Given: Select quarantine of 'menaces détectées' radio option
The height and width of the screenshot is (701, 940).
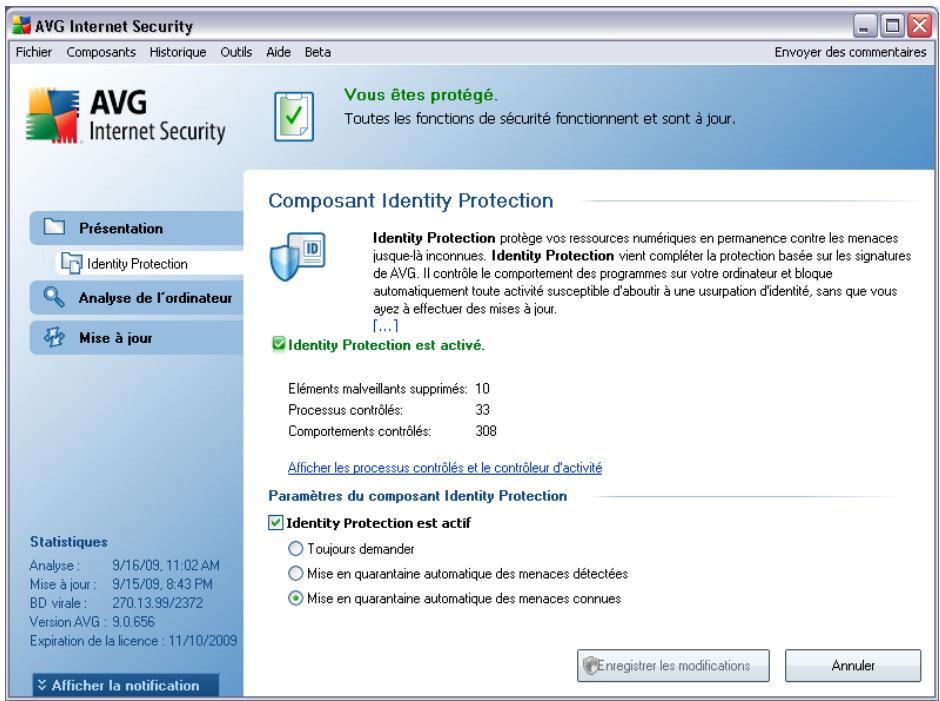Looking at the screenshot, I should click(296, 573).
